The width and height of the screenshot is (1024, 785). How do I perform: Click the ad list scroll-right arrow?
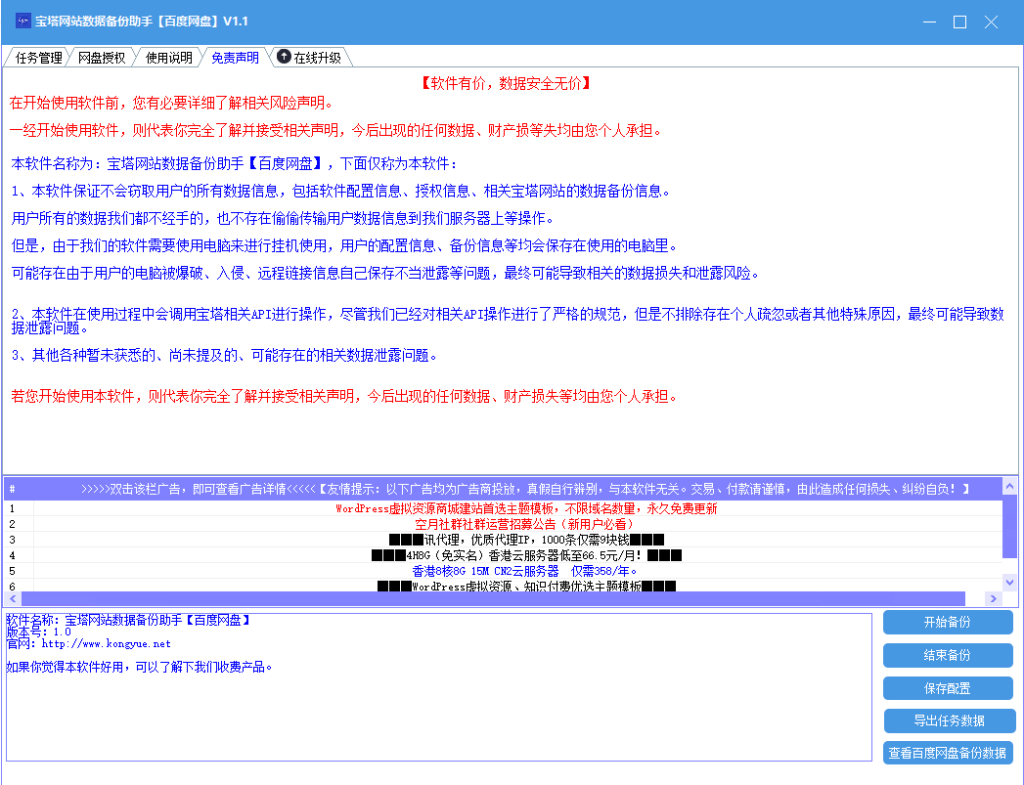pos(994,598)
